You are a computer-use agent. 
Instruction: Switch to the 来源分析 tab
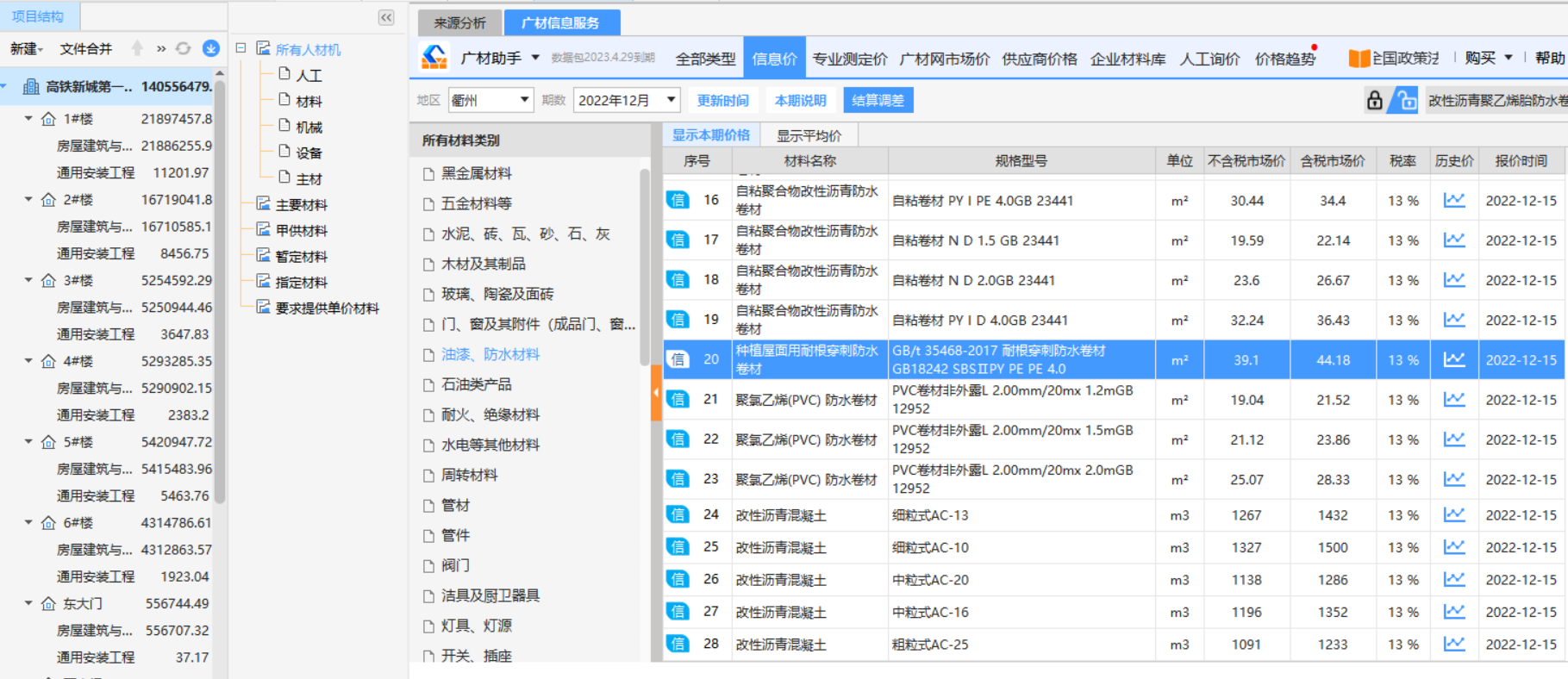pos(459,22)
